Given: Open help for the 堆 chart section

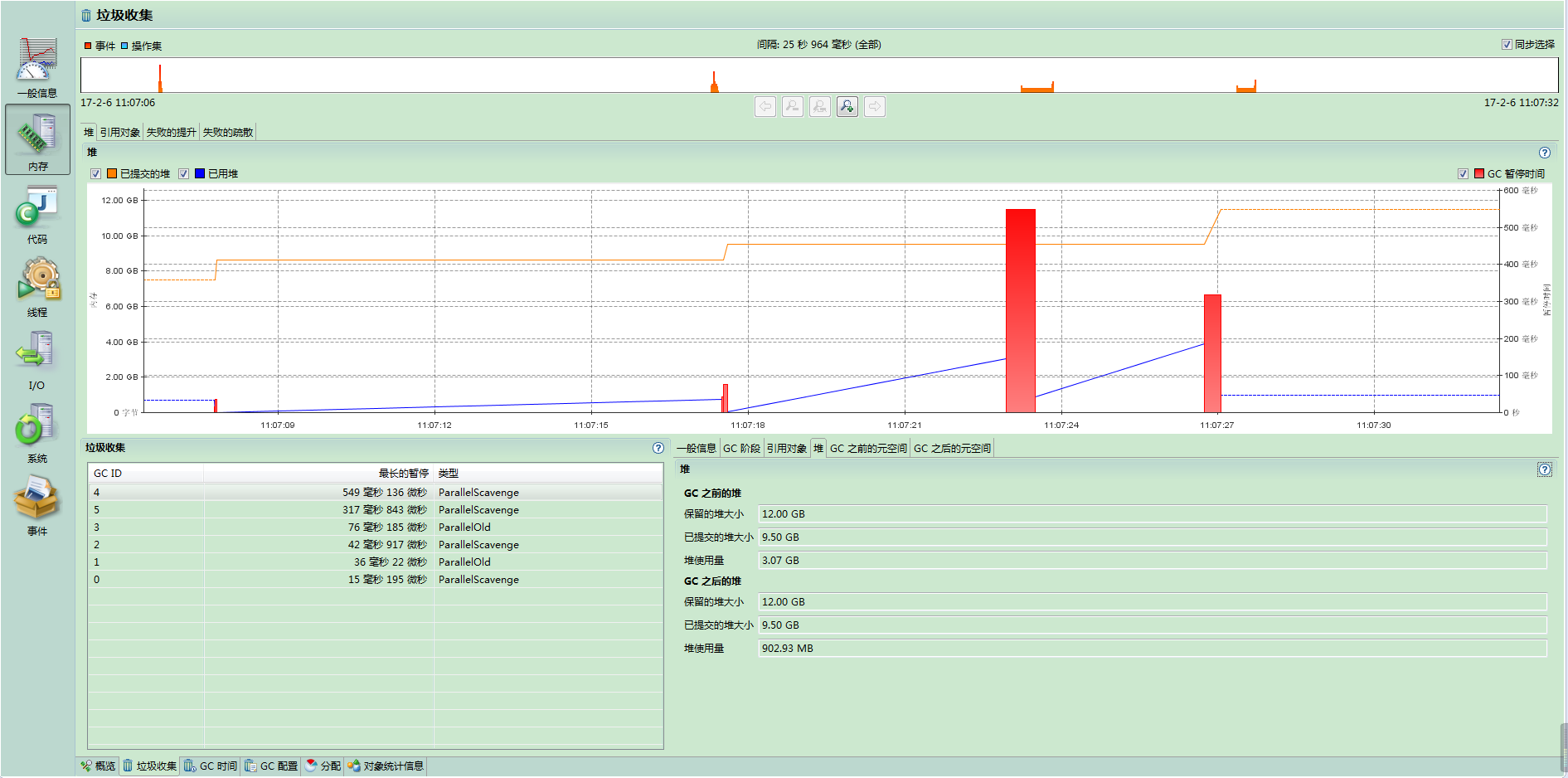Looking at the screenshot, I should coord(1545,153).
